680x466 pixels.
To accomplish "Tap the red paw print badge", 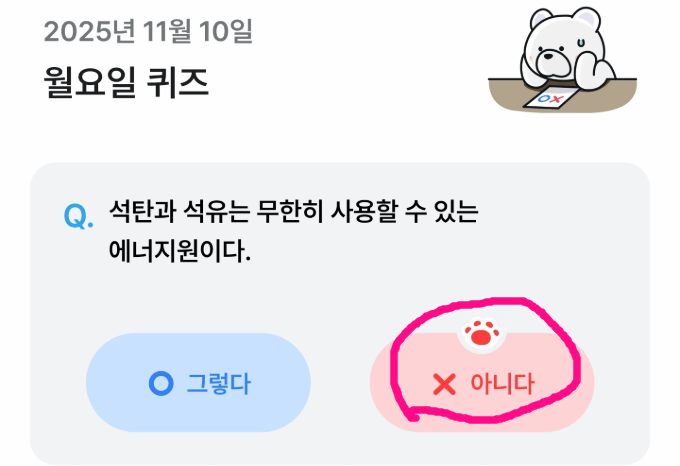I will point(481,333).
